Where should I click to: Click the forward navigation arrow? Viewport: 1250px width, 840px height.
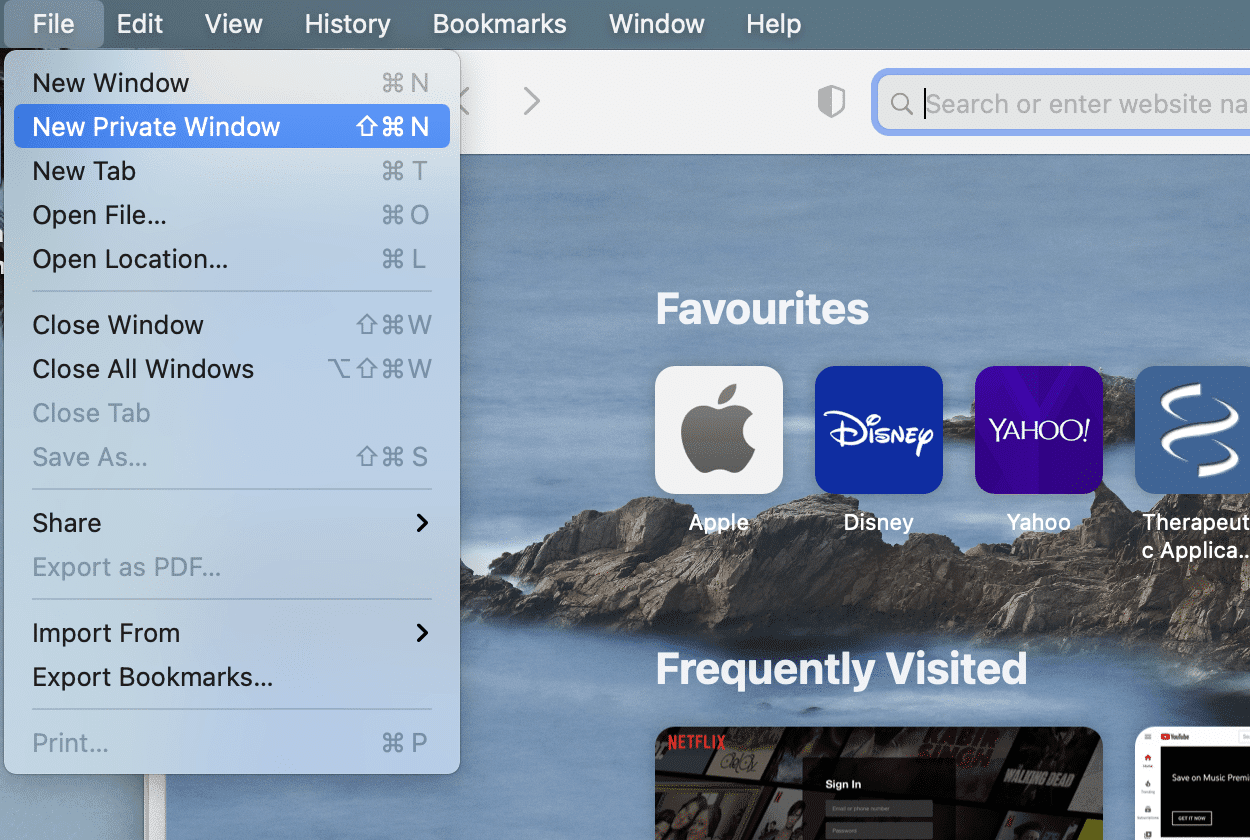[x=532, y=101]
